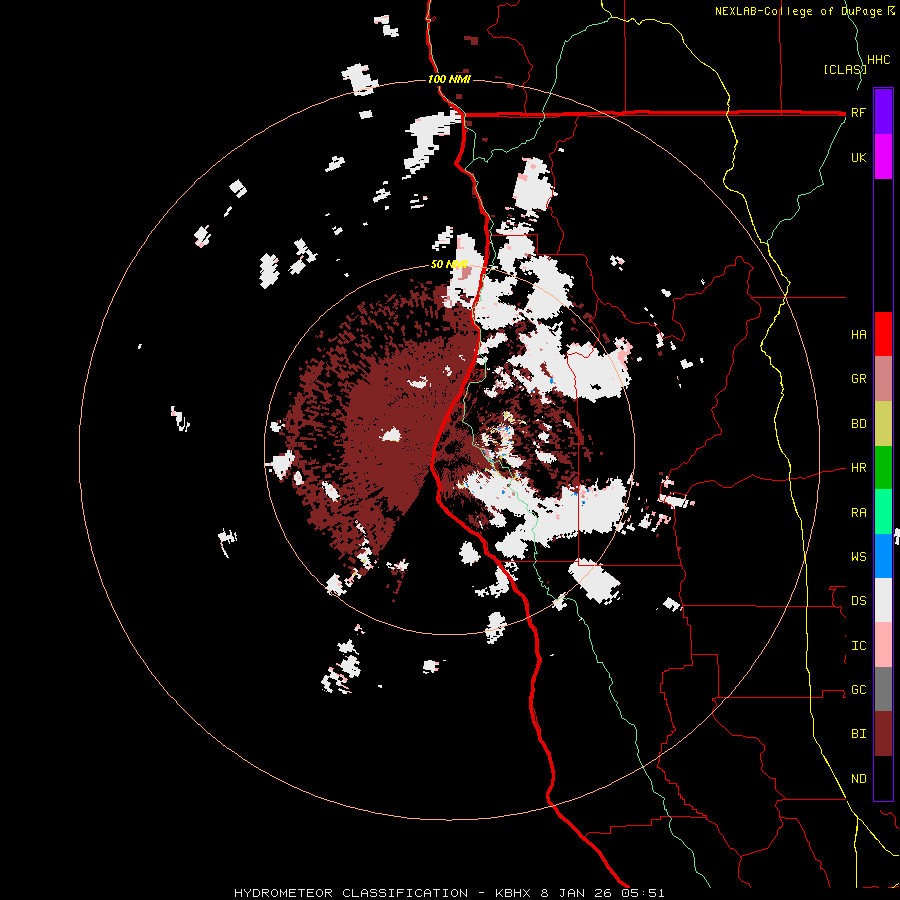Click the NEXLAB-College of DuPage credit text
Screen dimensions: 900x900
[805, 11]
